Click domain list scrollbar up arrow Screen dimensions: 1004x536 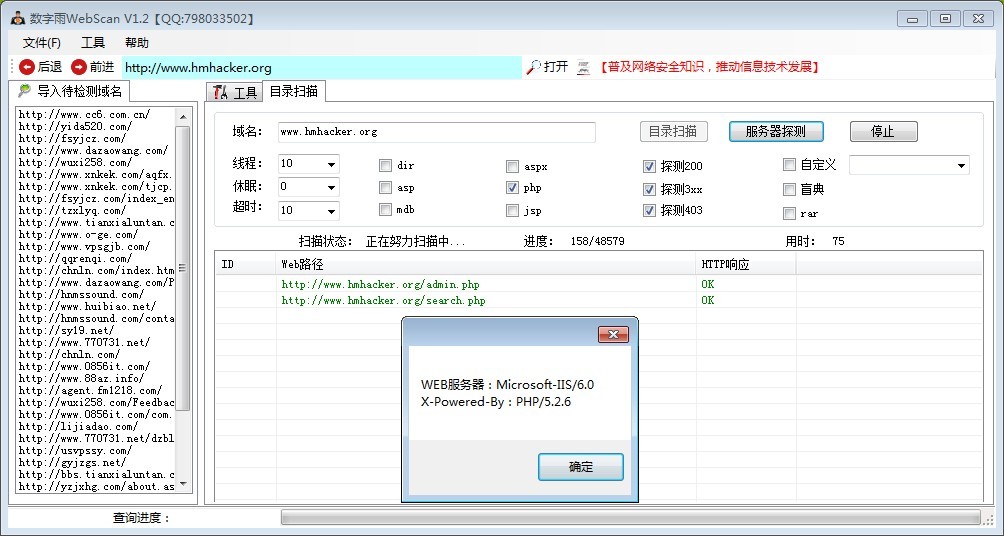[183, 117]
